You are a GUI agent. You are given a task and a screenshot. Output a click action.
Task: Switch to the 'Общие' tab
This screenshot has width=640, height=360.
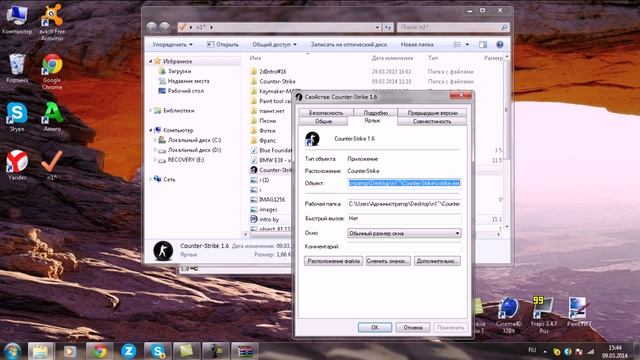(x=323, y=121)
